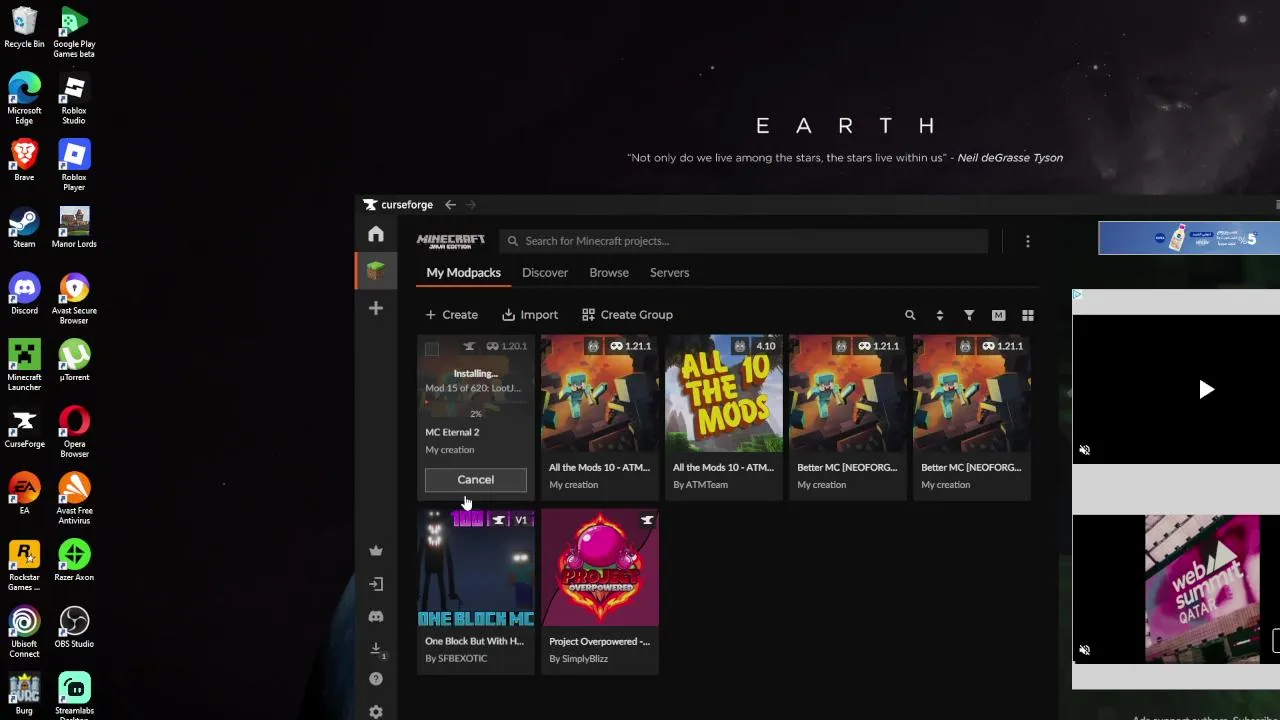Click the MC Eternal 2 title text
Viewport: 1280px width, 720px height.
[x=452, y=432]
